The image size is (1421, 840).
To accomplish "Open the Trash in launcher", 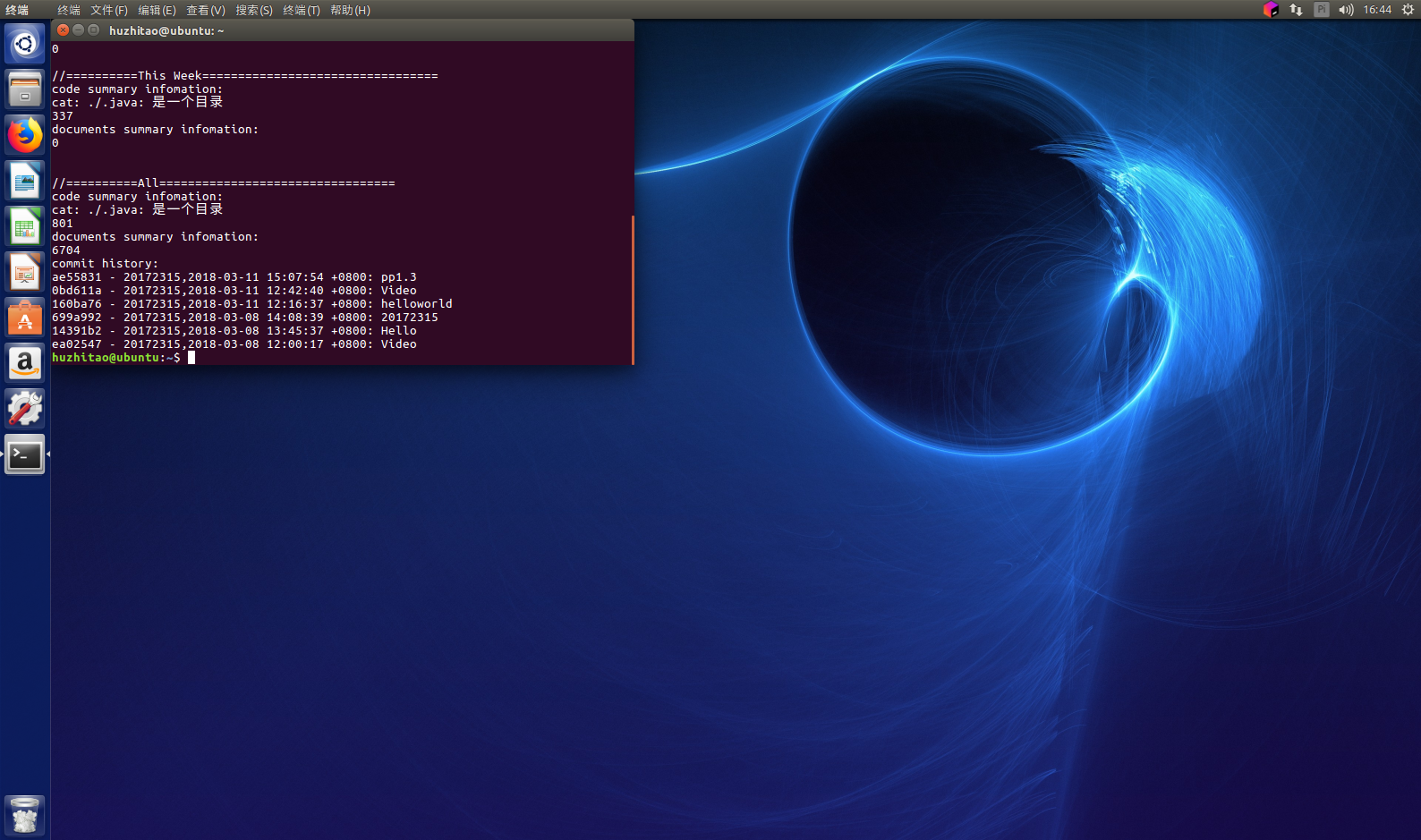I will 25,816.
